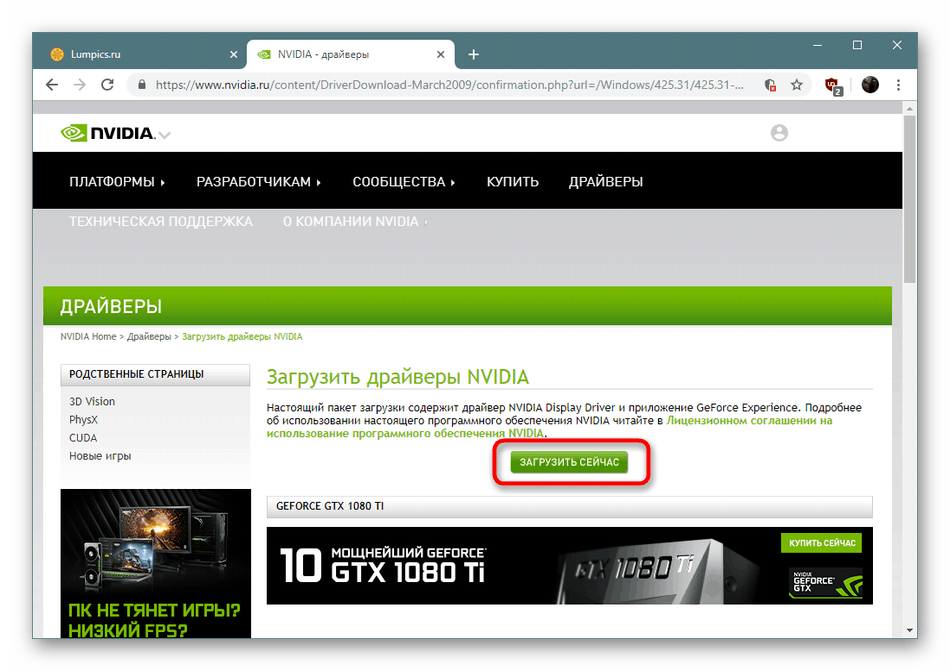Close the NVIDIA - драйверы tab
950x671 pixels.
pos(440,55)
